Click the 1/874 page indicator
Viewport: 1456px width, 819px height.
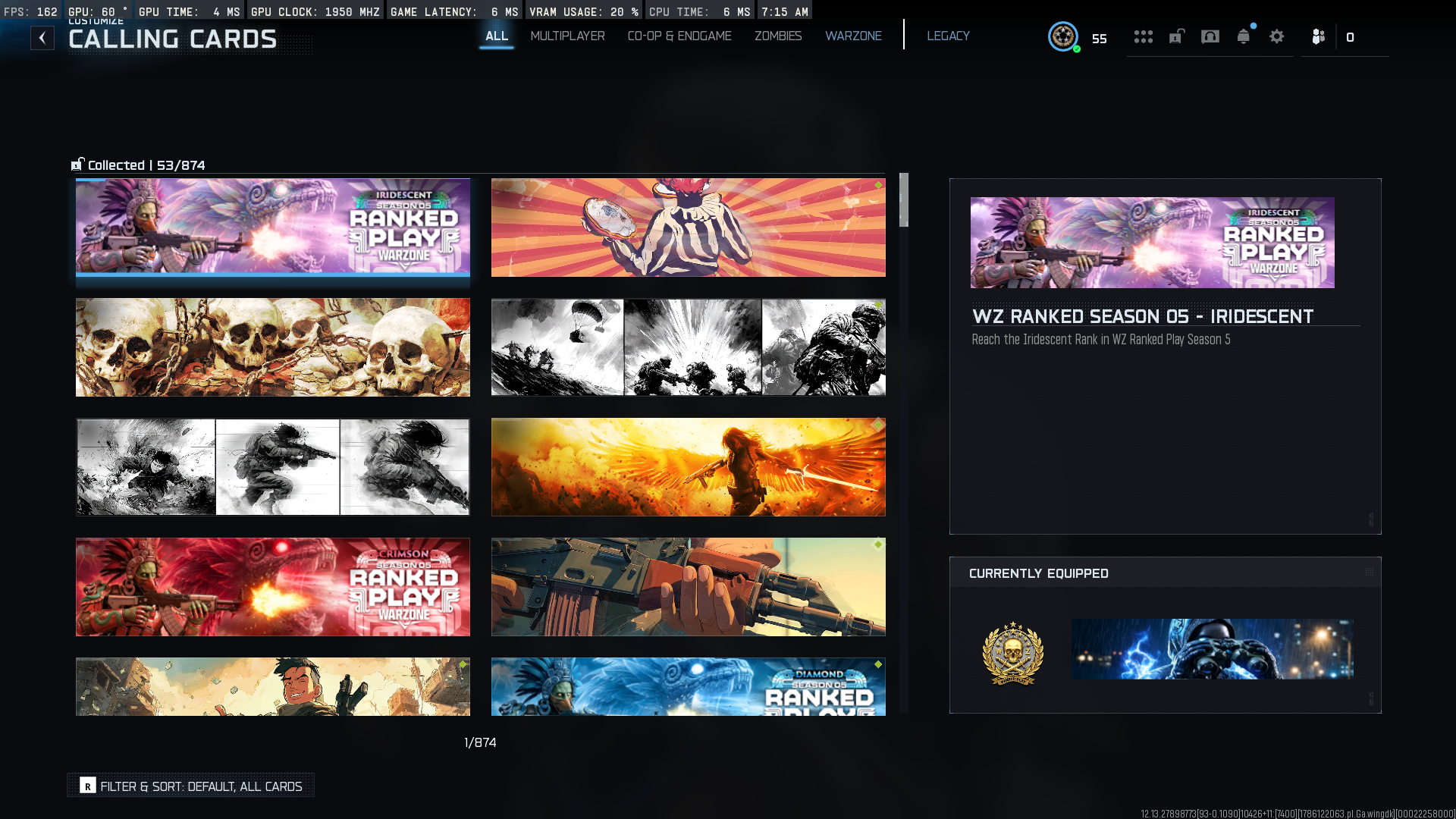pos(480,742)
